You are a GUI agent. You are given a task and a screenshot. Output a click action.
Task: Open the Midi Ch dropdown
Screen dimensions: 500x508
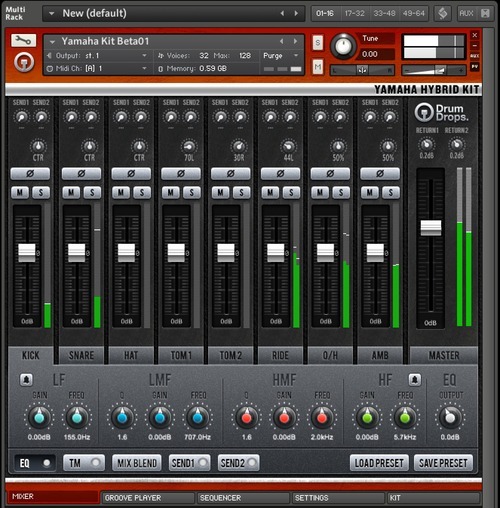tap(144, 68)
